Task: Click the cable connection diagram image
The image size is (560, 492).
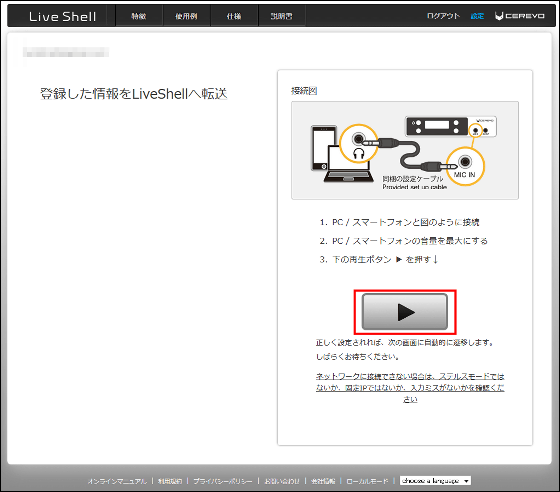Action: click(405, 150)
